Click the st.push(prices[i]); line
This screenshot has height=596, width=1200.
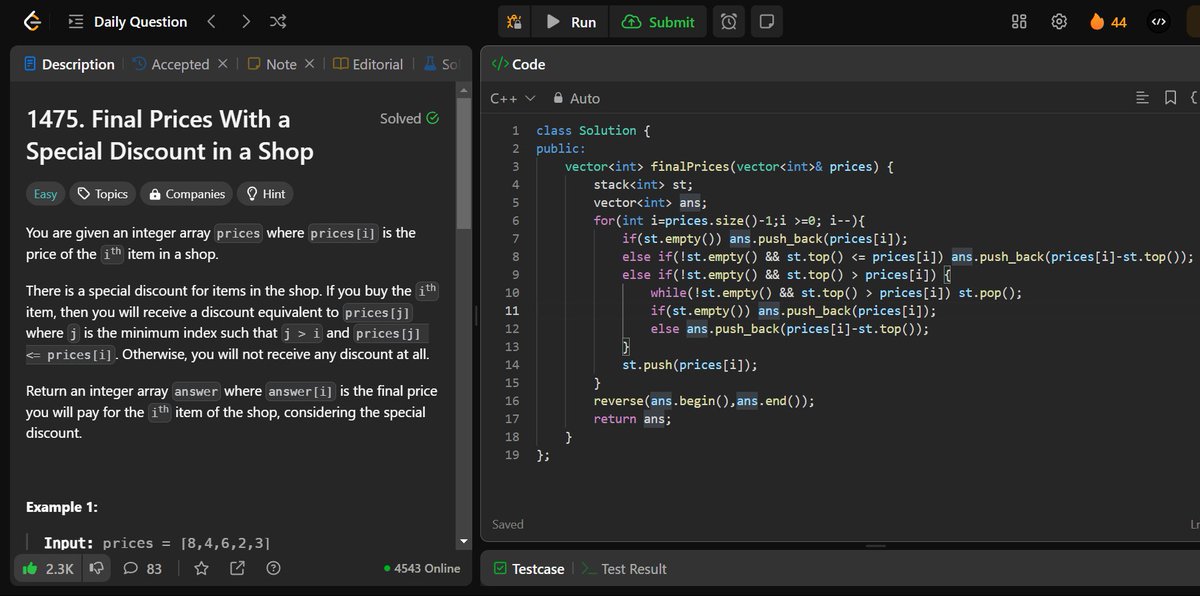click(x=690, y=364)
